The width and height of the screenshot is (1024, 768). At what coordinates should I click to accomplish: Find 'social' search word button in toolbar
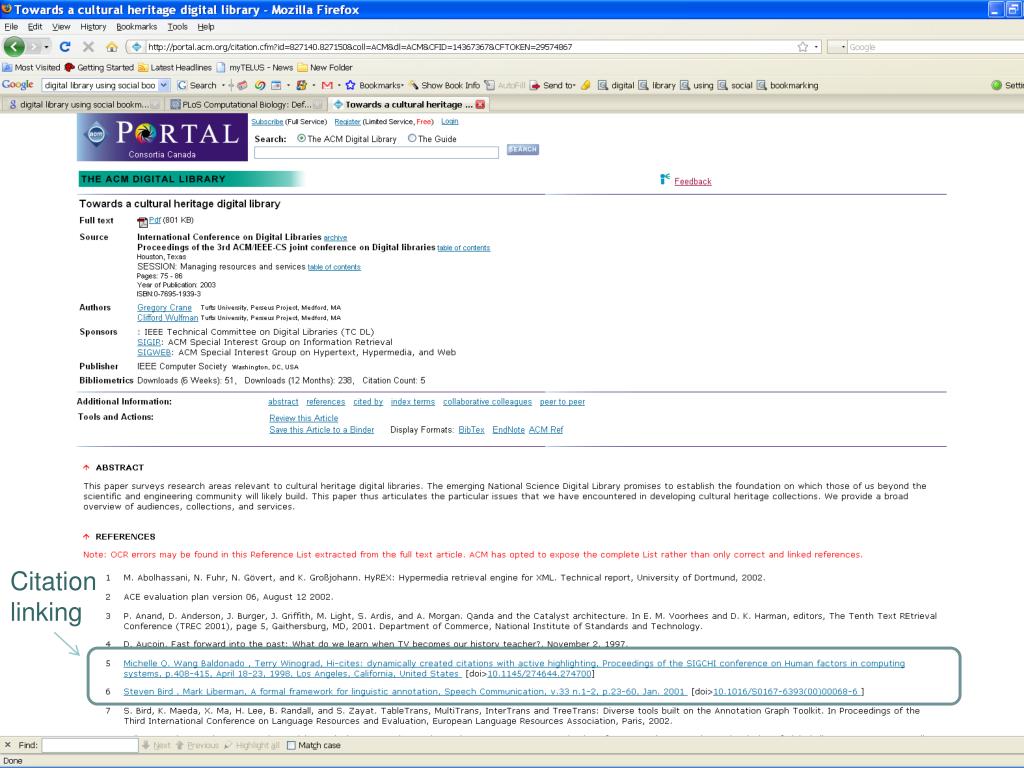tap(735, 86)
